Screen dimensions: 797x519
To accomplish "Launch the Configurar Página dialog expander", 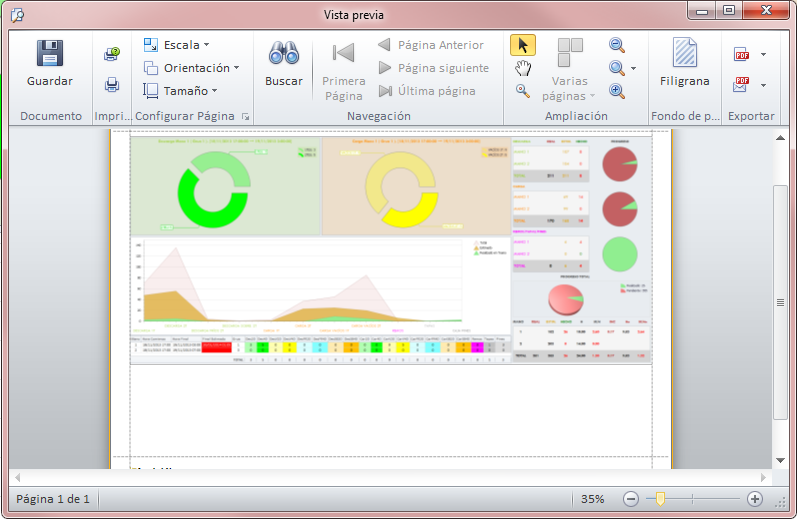I will [x=245, y=117].
